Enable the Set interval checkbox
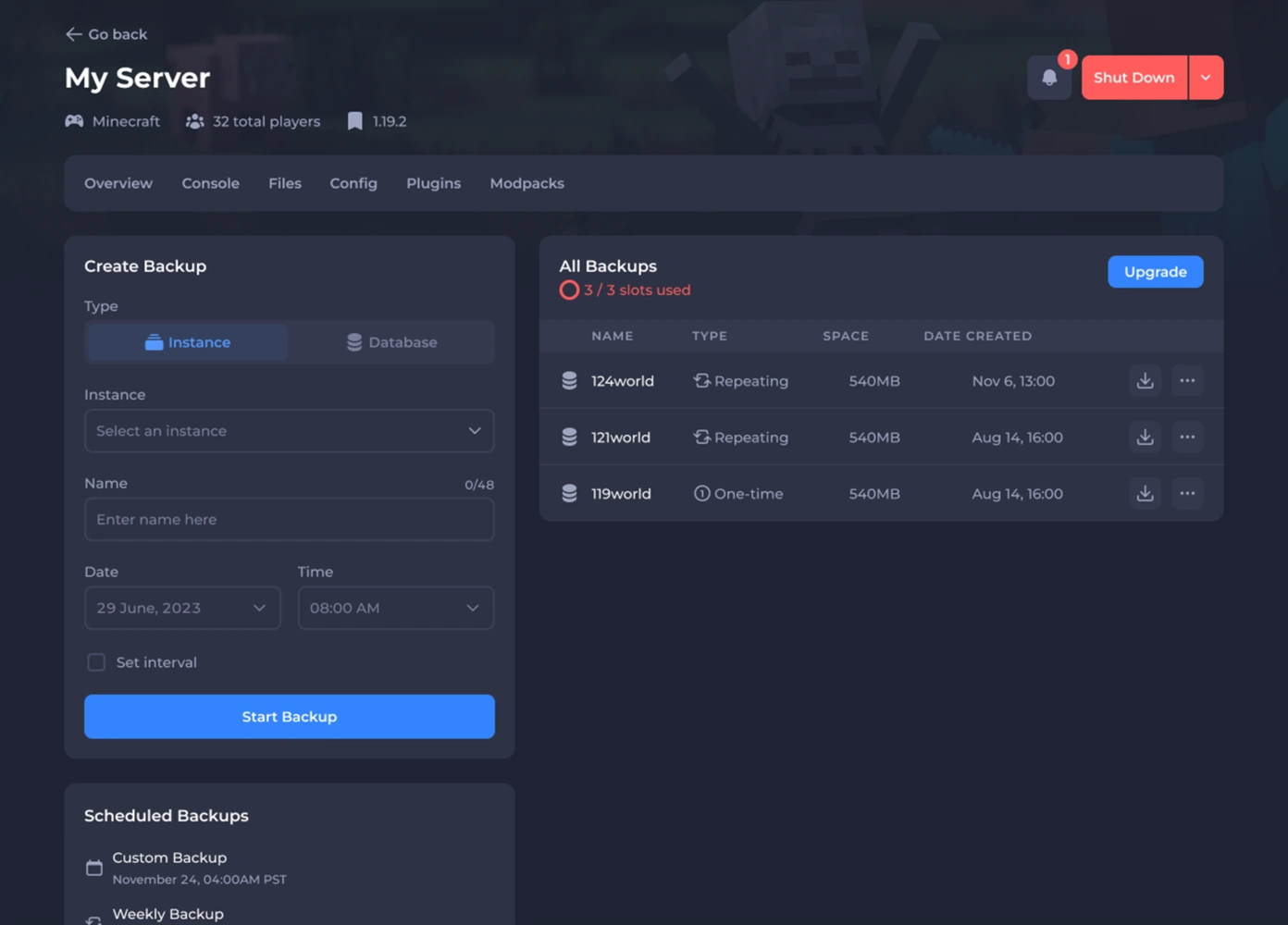This screenshot has width=1288, height=925. point(96,662)
